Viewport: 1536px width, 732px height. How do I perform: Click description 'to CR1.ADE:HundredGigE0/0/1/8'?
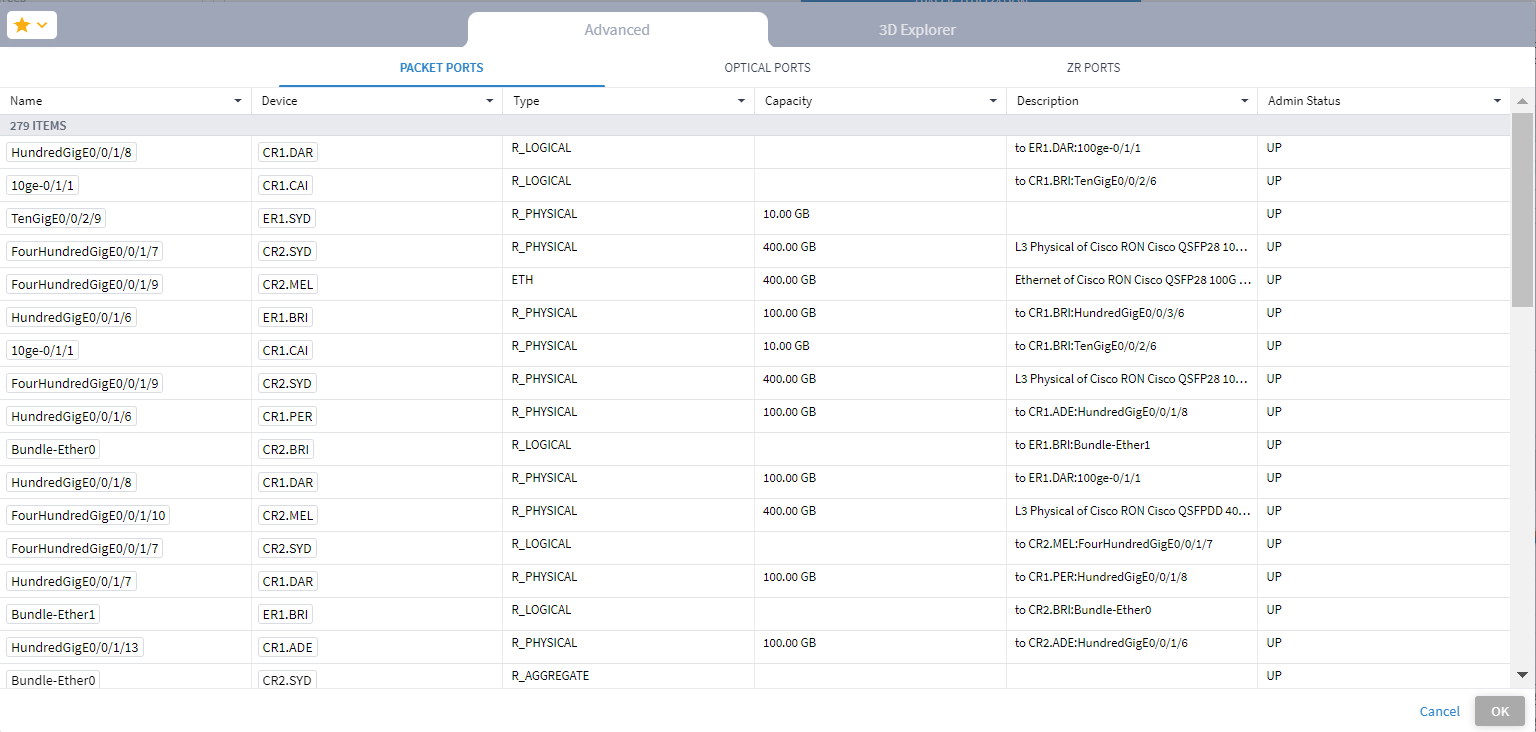pos(1101,412)
